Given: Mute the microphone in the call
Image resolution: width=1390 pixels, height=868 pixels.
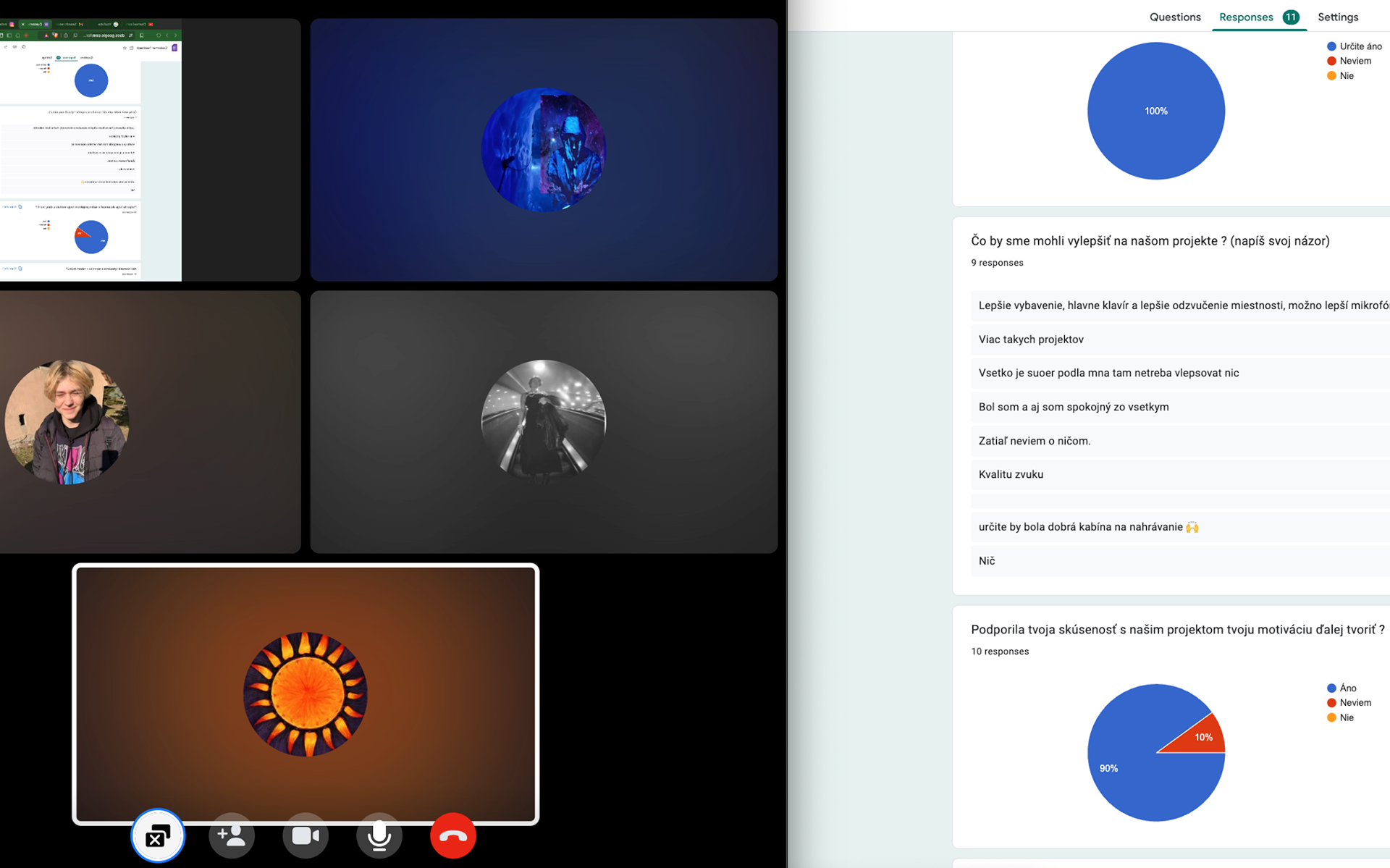Looking at the screenshot, I should [x=379, y=836].
